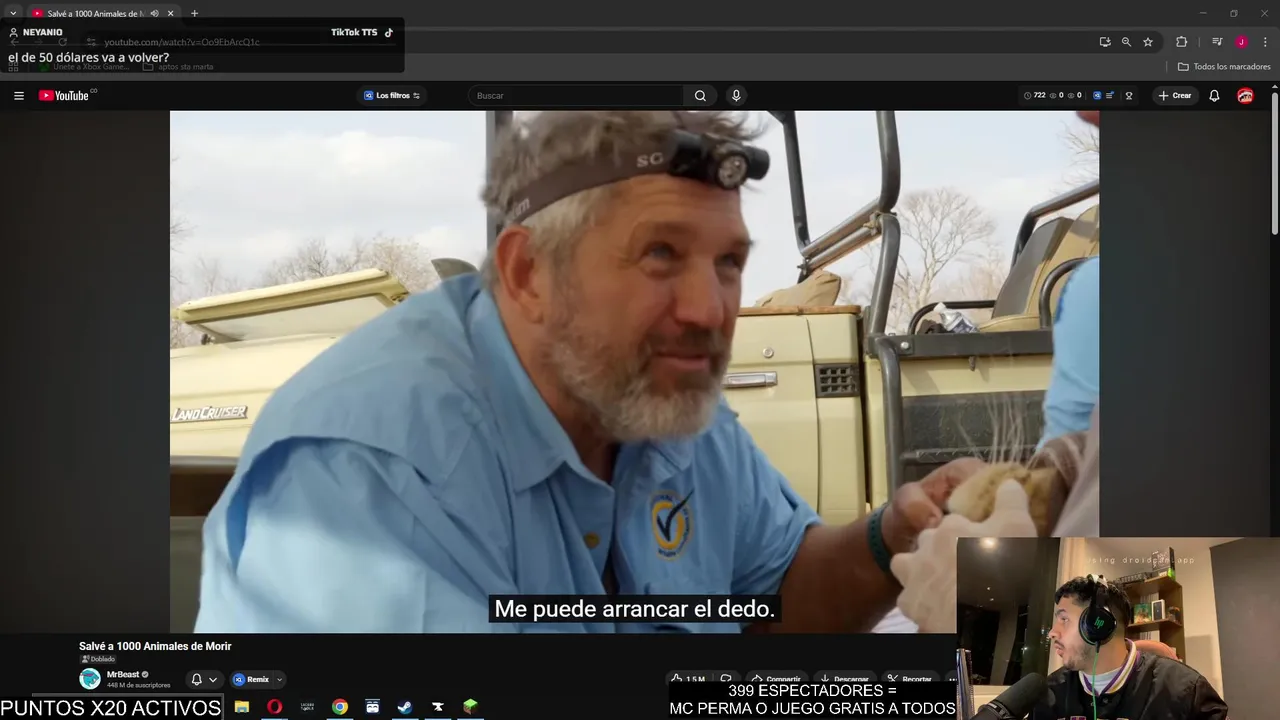The width and height of the screenshot is (1280, 720).
Task: Open the blue extension icon in YouTube header
Action: (1097, 96)
